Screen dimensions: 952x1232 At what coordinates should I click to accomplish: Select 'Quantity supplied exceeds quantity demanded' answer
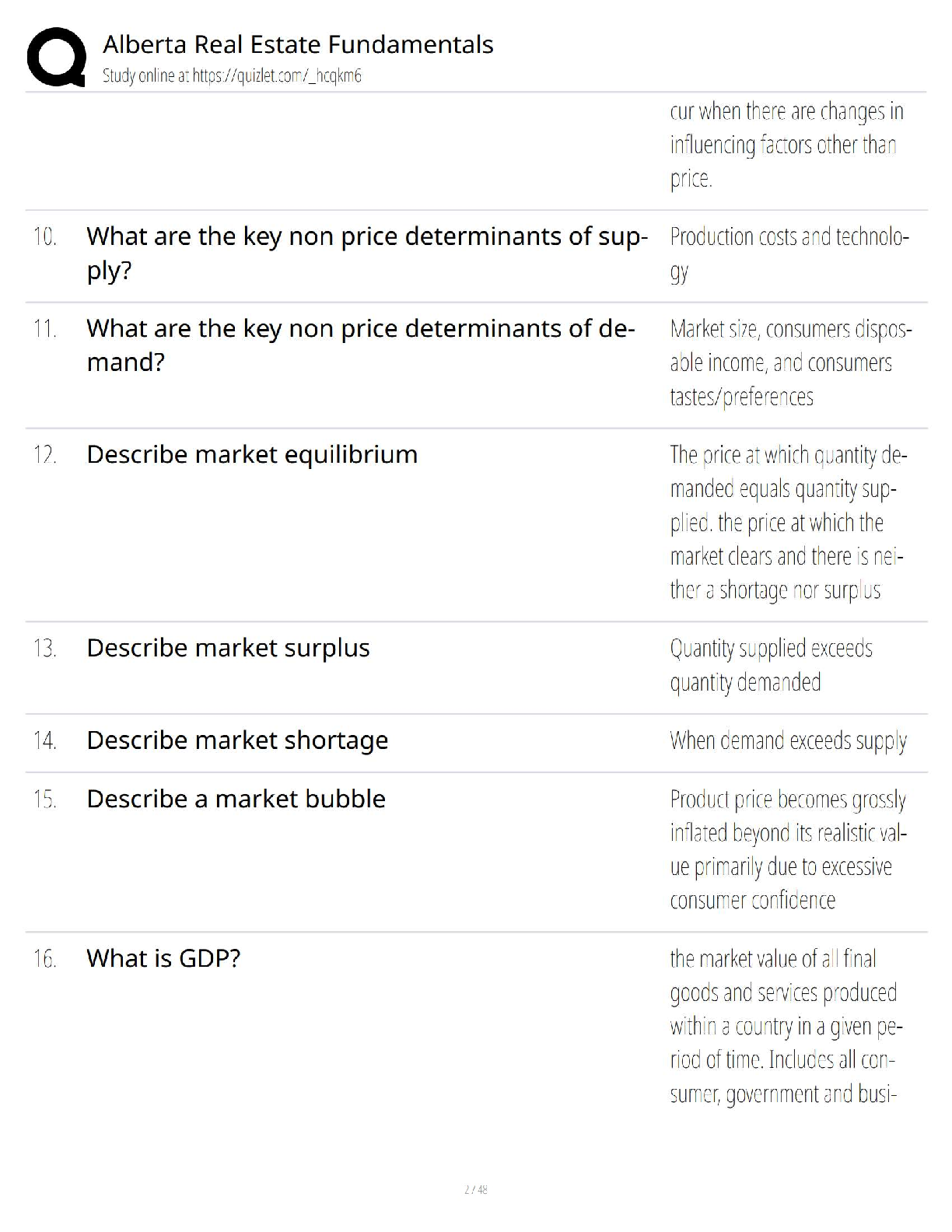point(772,665)
